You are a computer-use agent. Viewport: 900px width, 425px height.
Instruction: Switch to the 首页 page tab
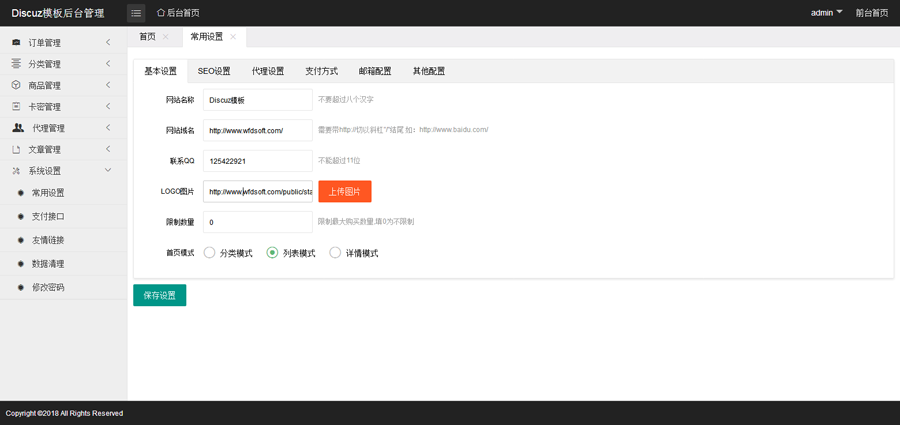click(x=148, y=36)
